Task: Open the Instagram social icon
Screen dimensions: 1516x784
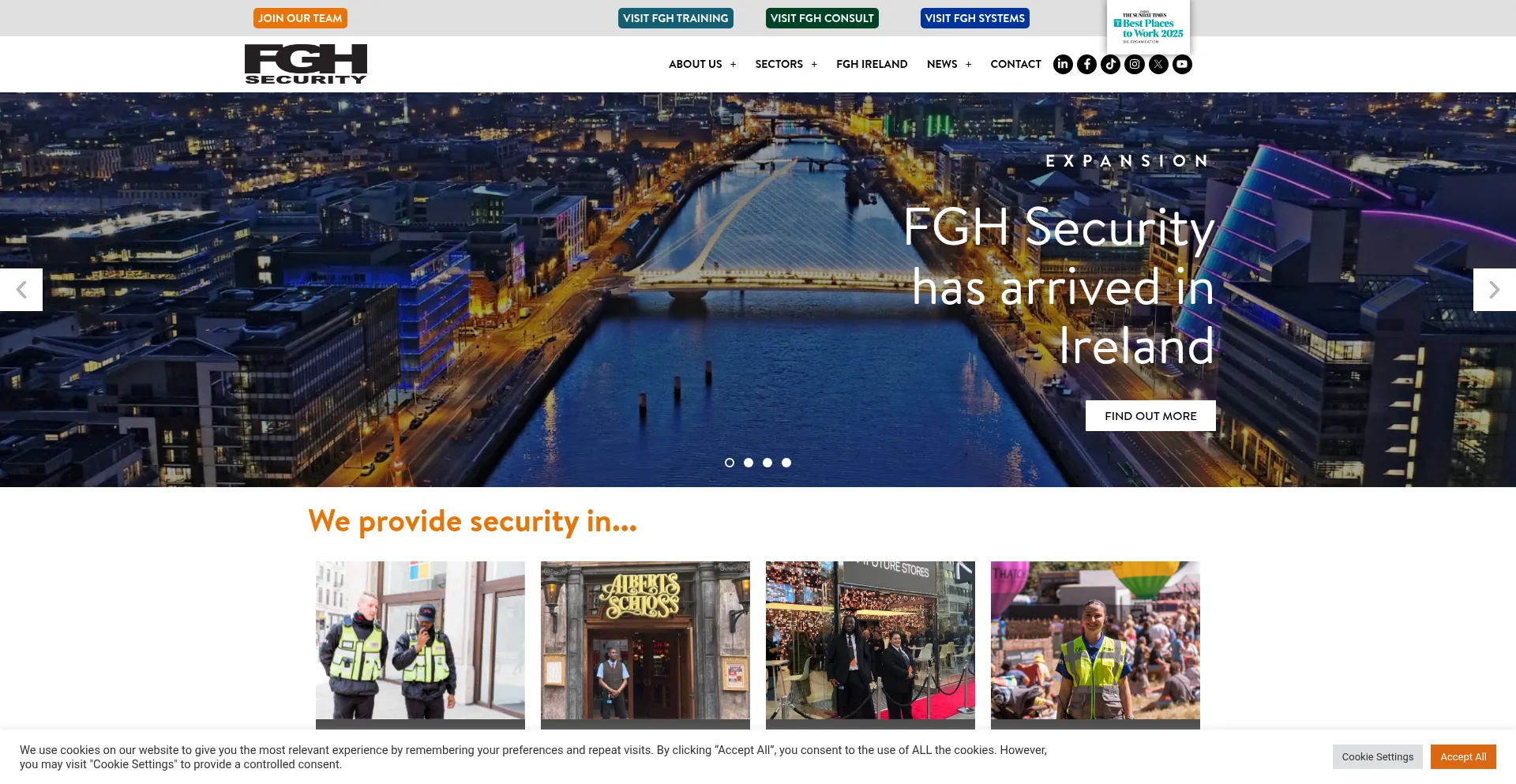Action: point(1135,64)
